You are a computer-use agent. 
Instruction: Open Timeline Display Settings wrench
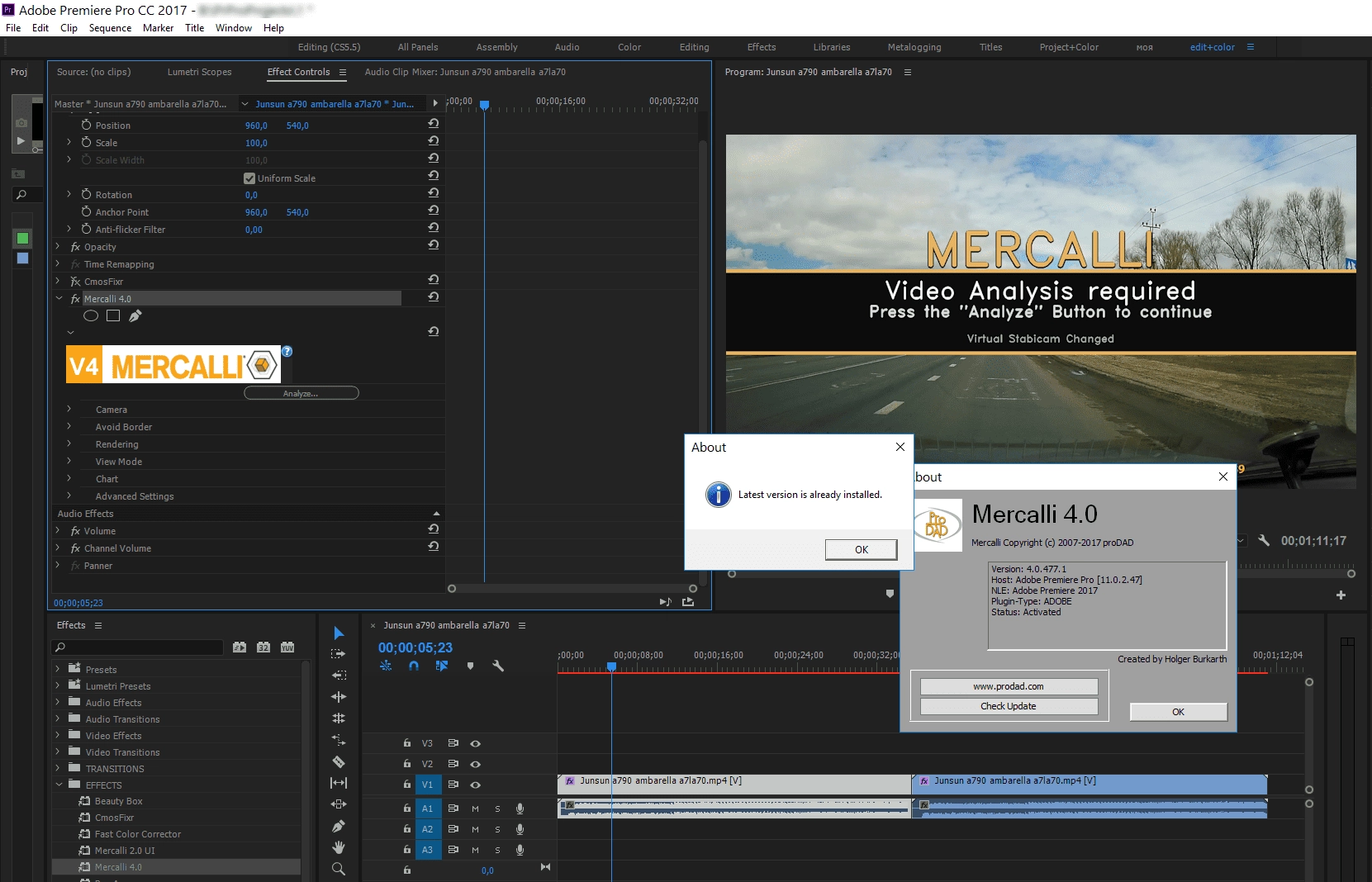(x=498, y=666)
